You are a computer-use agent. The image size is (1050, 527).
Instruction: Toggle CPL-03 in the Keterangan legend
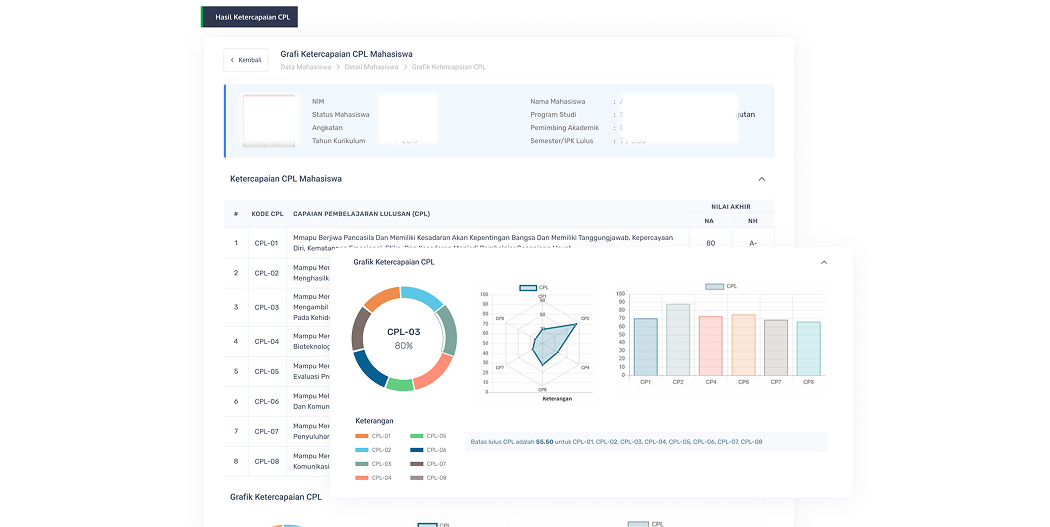click(373, 464)
